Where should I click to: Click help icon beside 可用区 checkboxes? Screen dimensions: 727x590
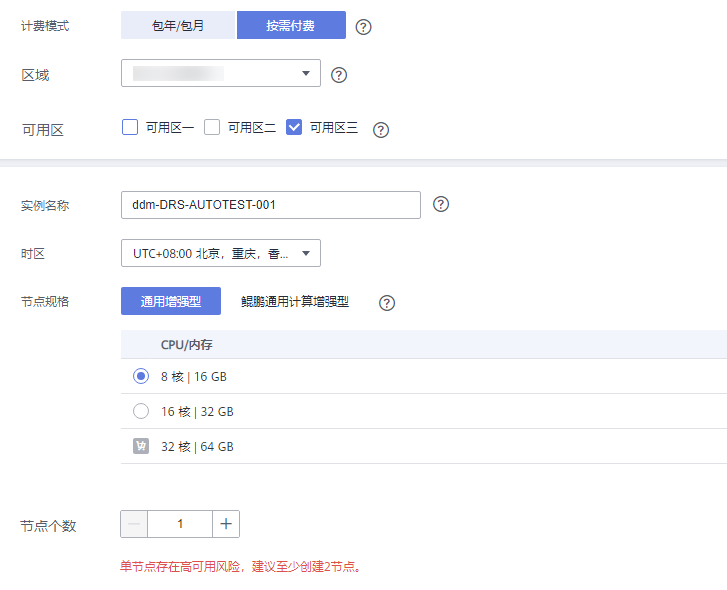click(380, 129)
